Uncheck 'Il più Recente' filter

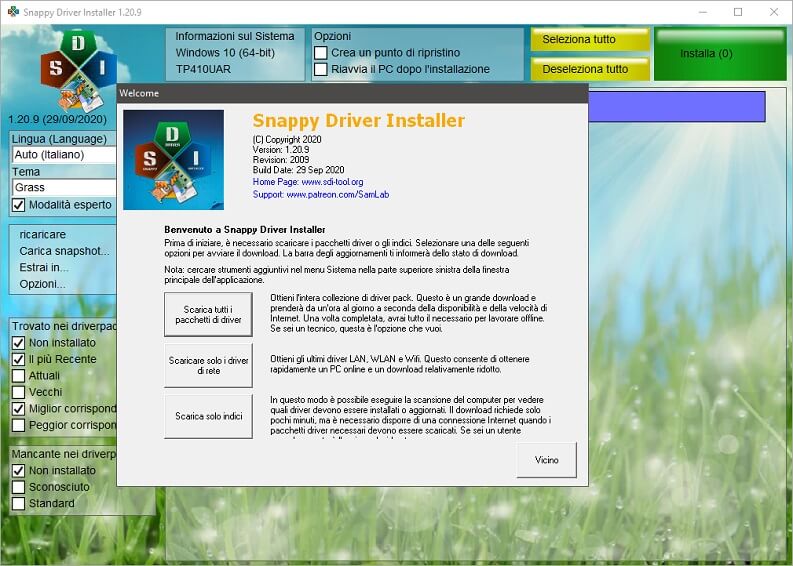click(x=19, y=359)
